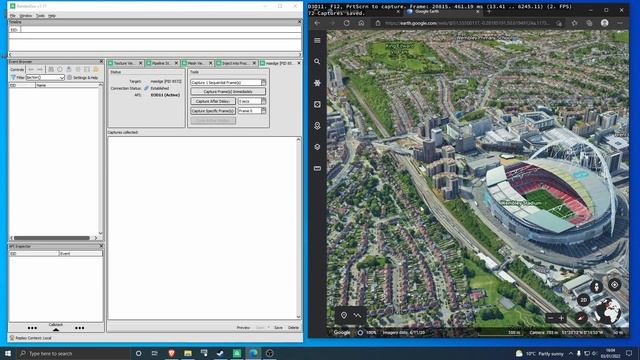Open RenderDoc File menu
Screen dimensions: 640x360
13,16
